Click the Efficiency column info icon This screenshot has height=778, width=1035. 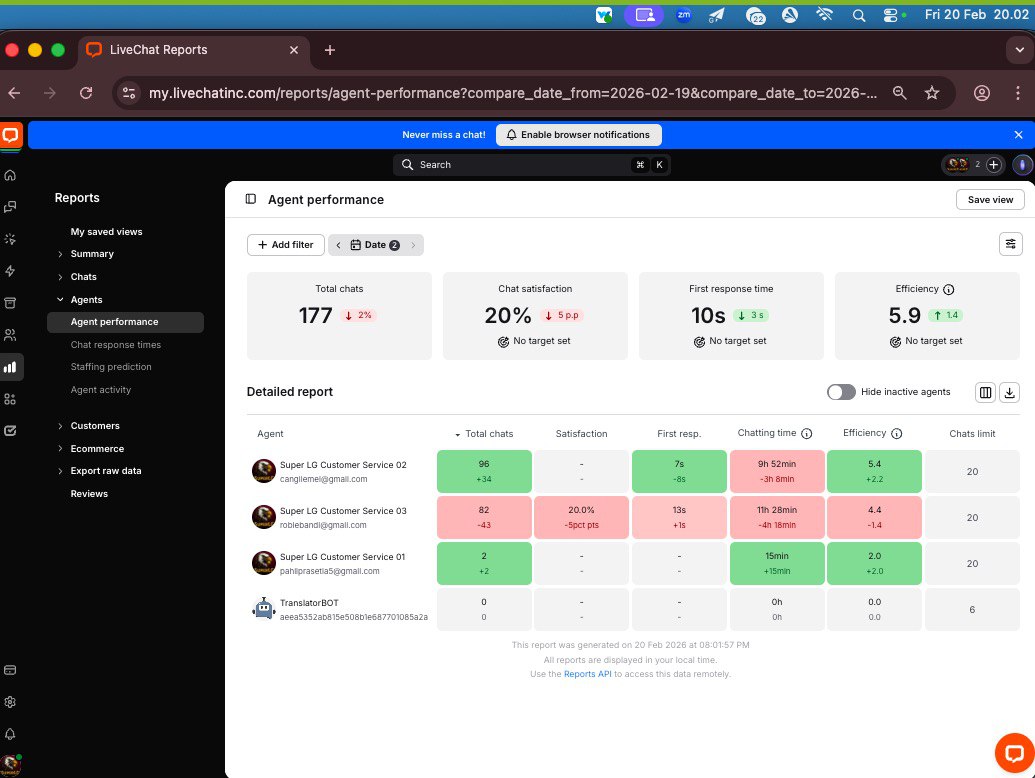pos(896,434)
